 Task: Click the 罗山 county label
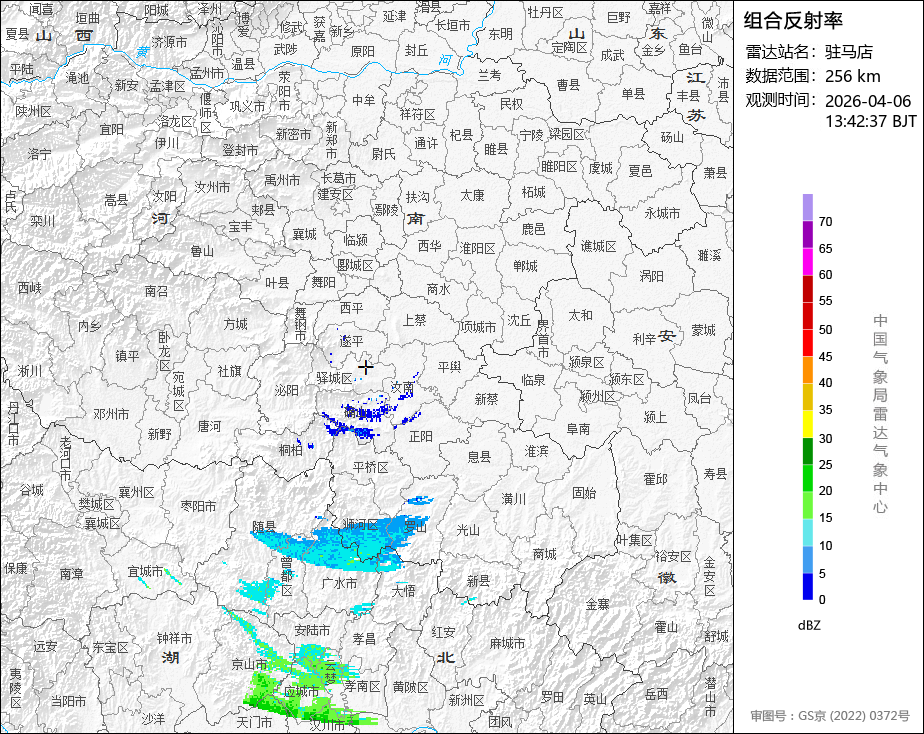pyautogui.click(x=415, y=527)
